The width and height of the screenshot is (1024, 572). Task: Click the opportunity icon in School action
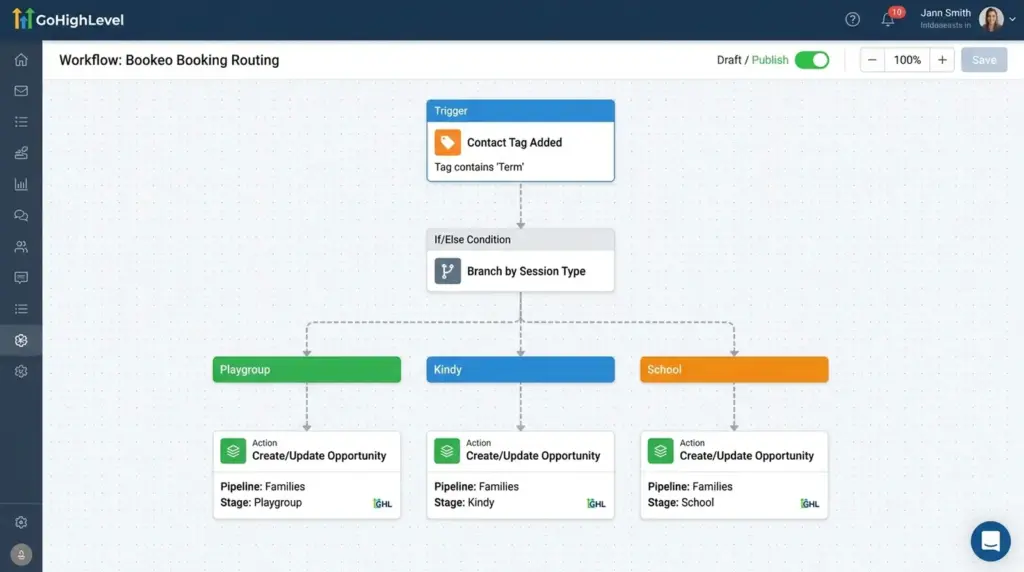(660, 451)
